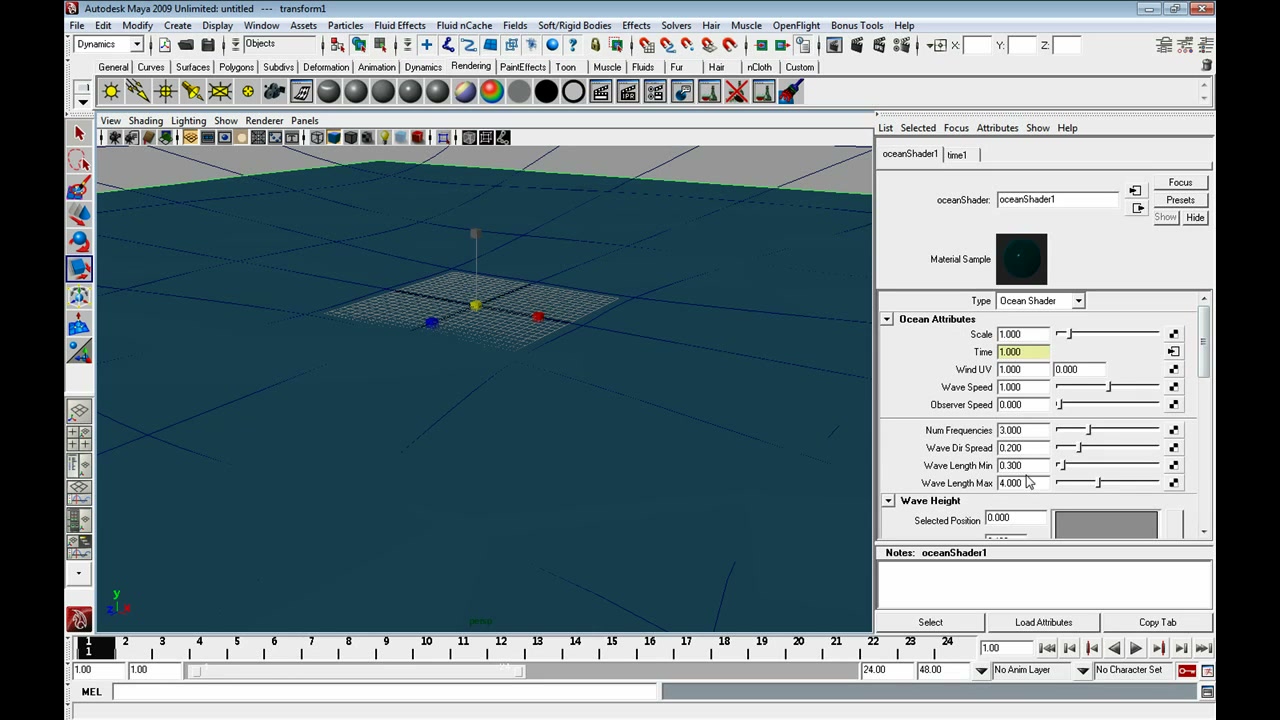Click the red X paint icon in shelf
The image size is (1280, 720).
[737, 92]
